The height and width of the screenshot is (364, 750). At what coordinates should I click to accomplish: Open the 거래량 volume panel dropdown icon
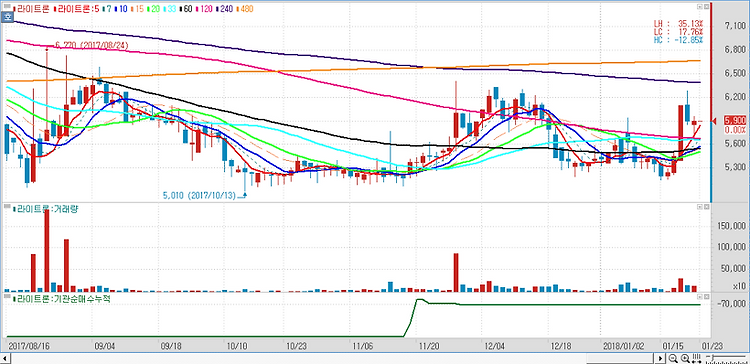pos(699,207)
